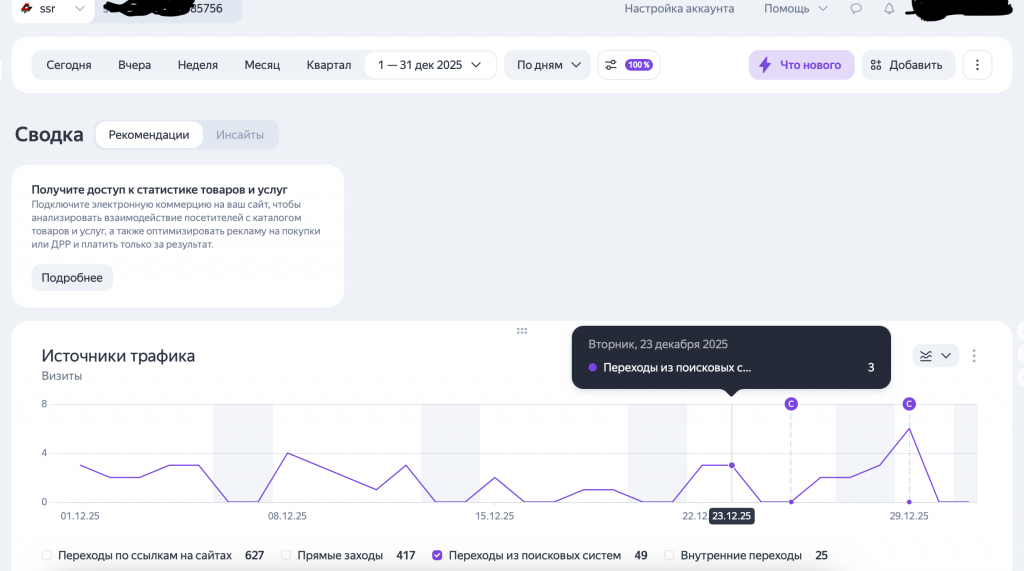Click 'Сводка' page heading
1024x571 pixels.
pyautogui.click(x=49, y=135)
